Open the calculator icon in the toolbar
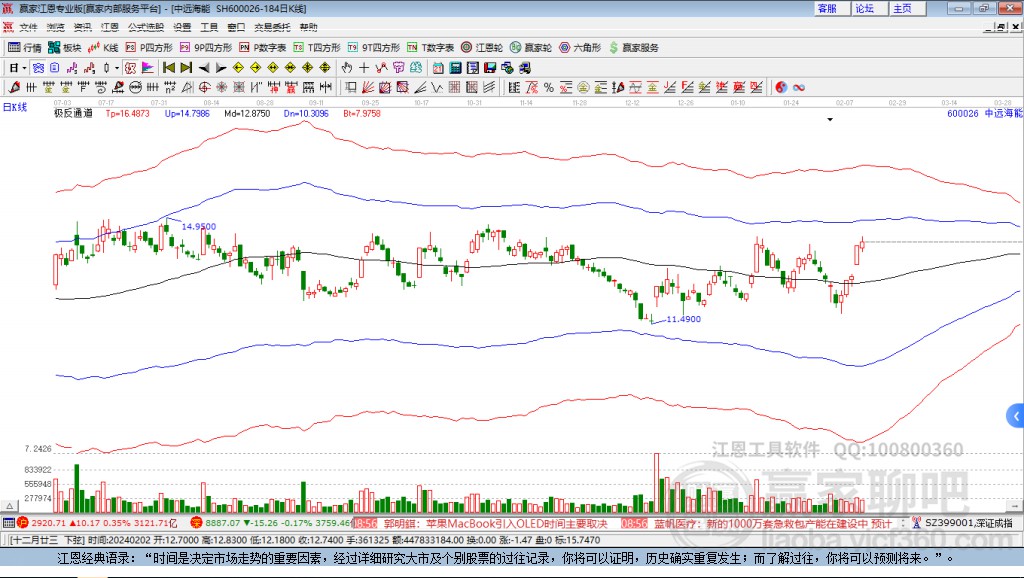The width and height of the screenshot is (1024, 578). (456, 68)
